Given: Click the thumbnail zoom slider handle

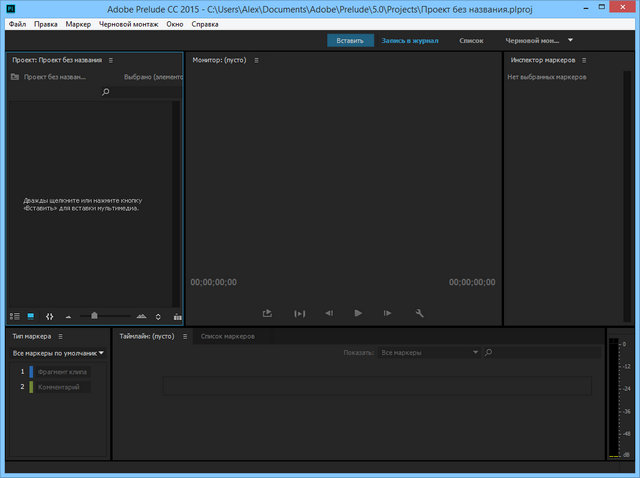Looking at the screenshot, I should (94, 315).
